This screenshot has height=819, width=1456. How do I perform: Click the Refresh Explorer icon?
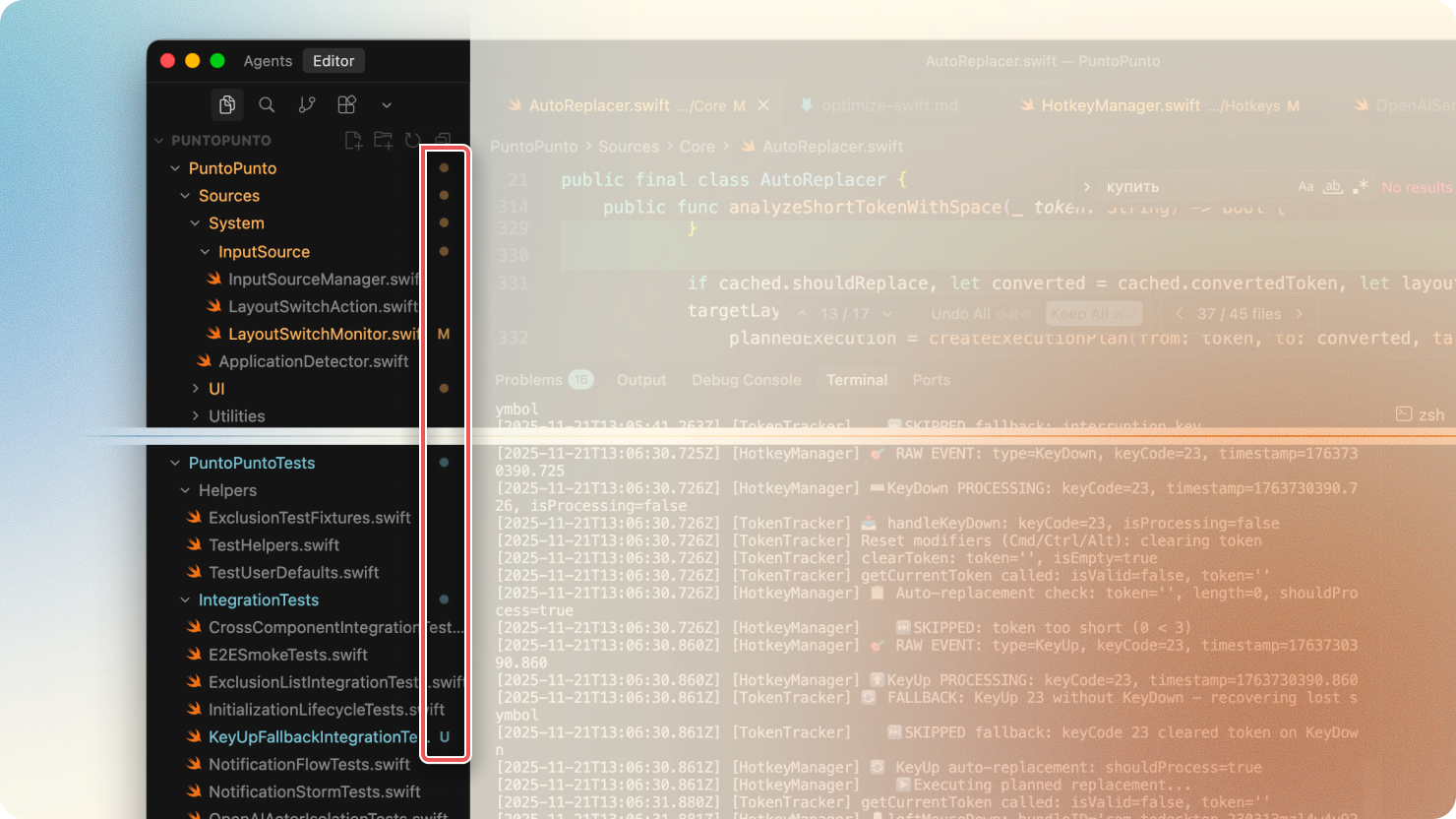(412, 141)
